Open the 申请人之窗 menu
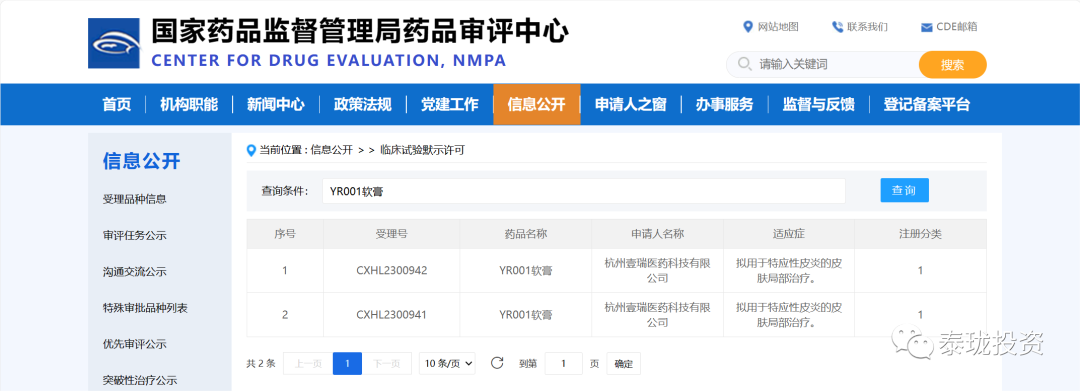Viewport: 1080px width, 391px height. (x=631, y=105)
